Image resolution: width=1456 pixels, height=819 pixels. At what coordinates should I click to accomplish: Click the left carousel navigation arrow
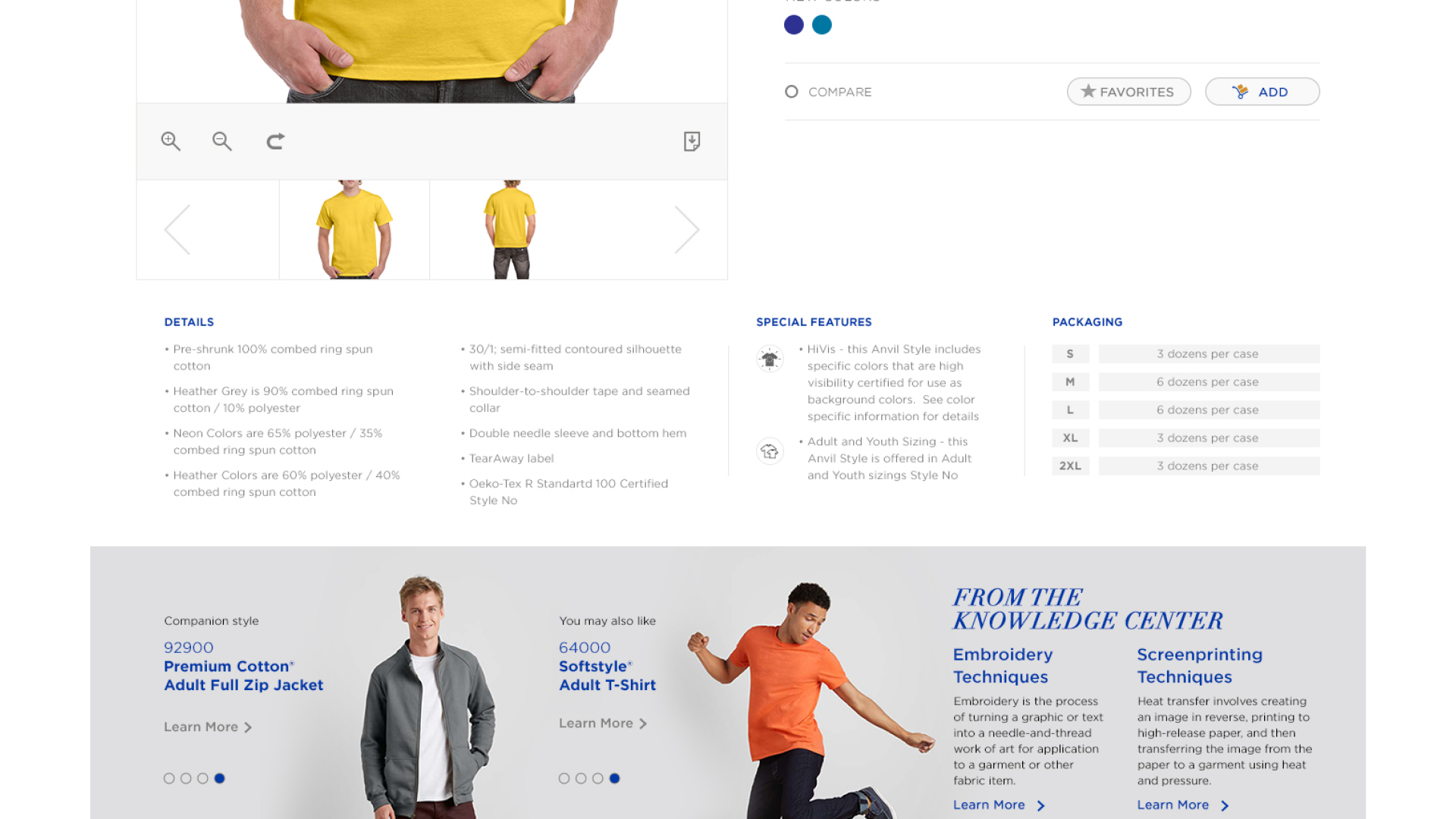pyautogui.click(x=178, y=229)
